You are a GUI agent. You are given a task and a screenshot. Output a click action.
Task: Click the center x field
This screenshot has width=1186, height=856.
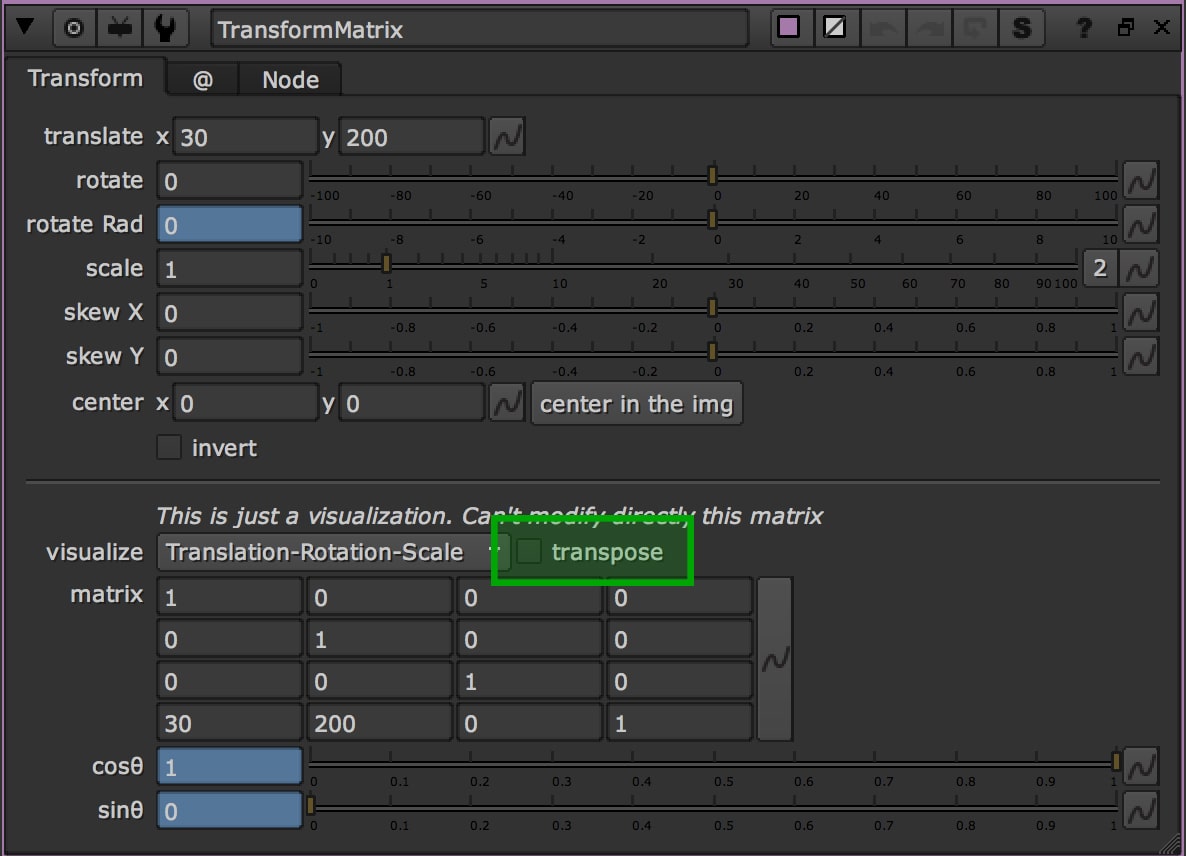(245, 403)
